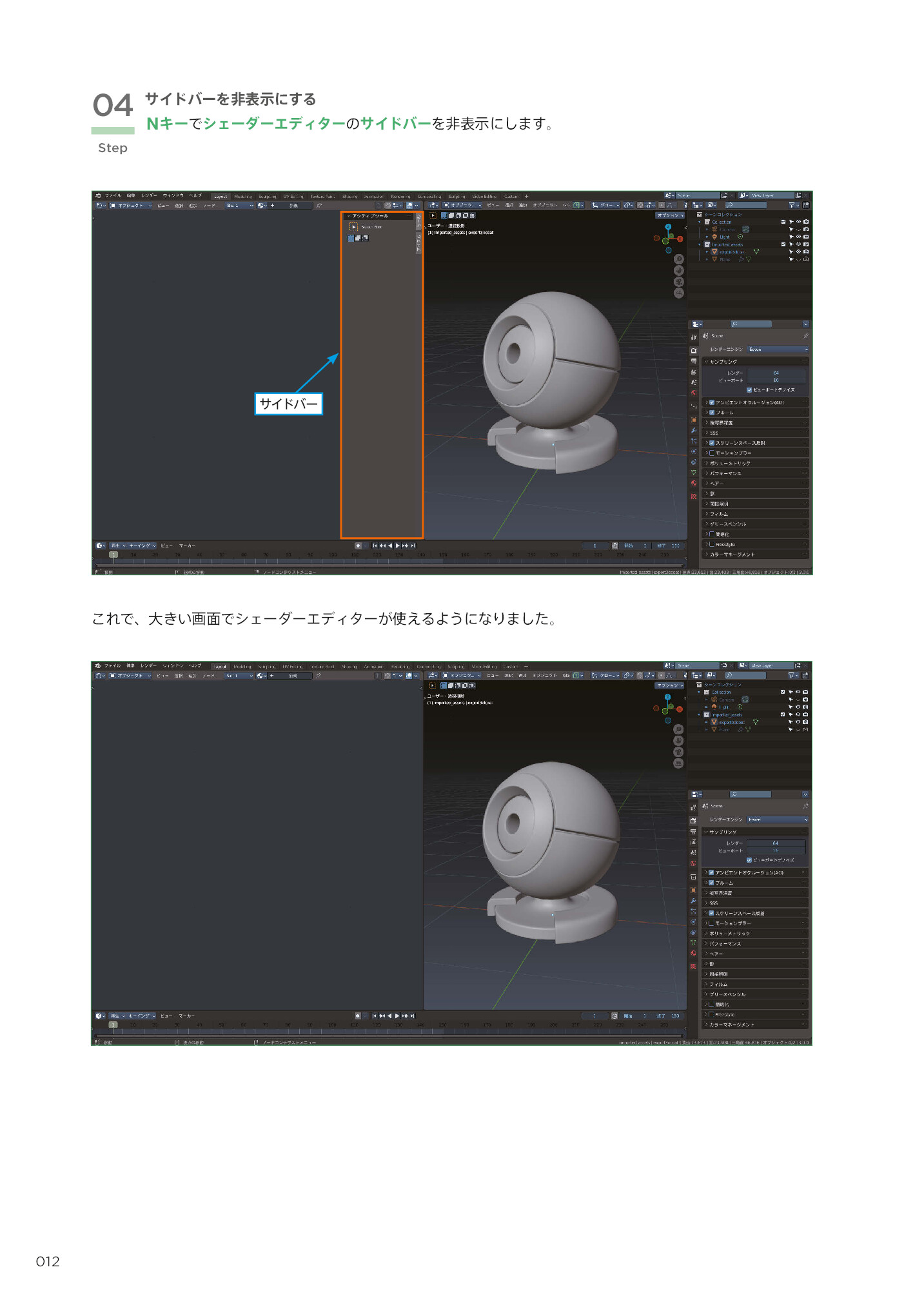Open the レンダーエンジン dropdown in upper screenshot

click(778, 349)
